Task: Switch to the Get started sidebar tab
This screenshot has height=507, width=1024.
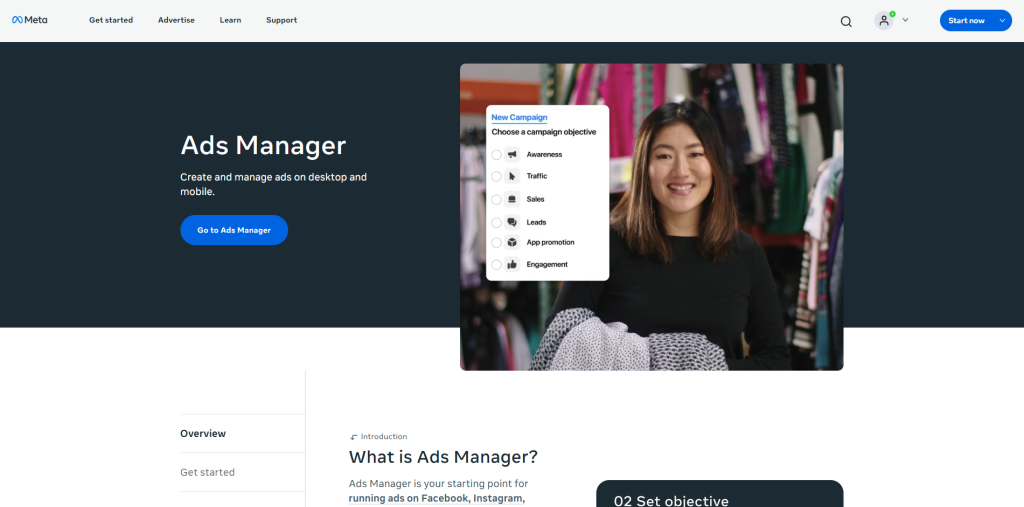Action: pos(242,472)
